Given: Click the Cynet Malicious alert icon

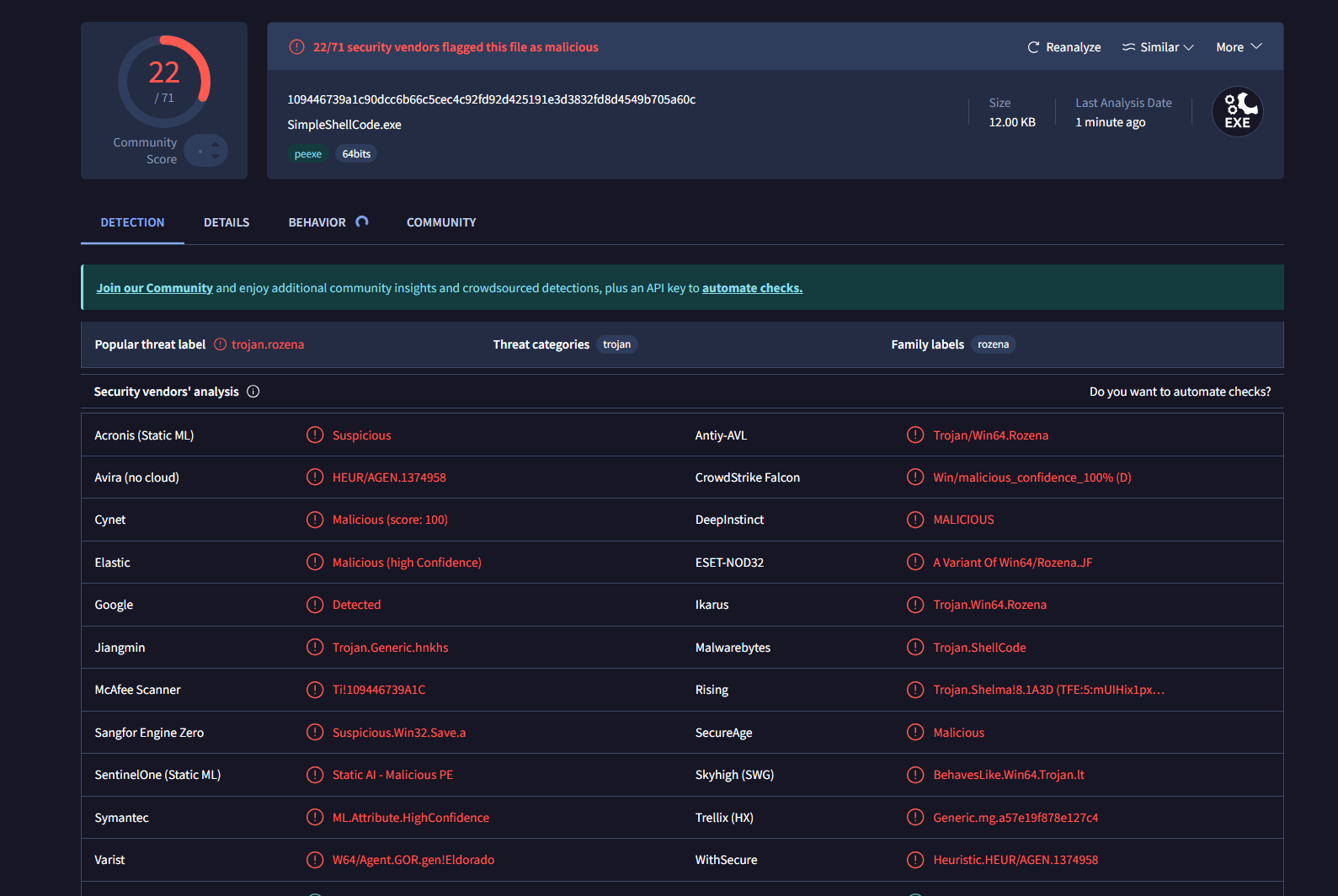Looking at the screenshot, I should click(x=315, y=520).
